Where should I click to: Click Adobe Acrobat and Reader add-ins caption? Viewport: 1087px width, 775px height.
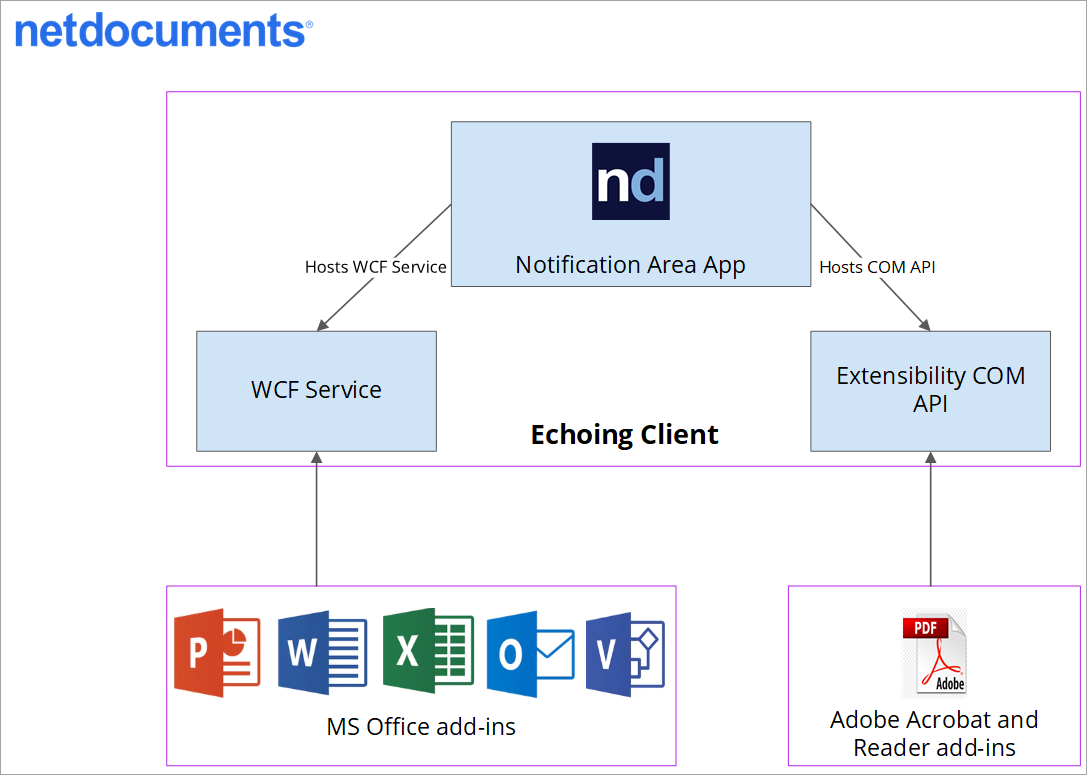click(934, 733)
